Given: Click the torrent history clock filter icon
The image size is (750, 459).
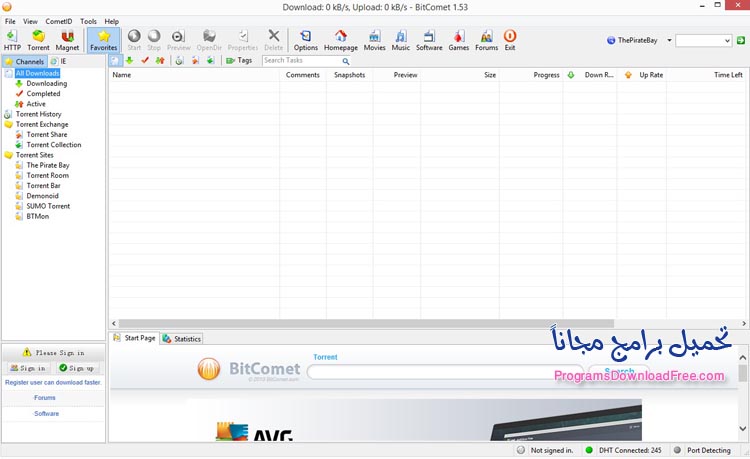Looking at the screenshot, I should pyautogui.click(x=179, y=60).
